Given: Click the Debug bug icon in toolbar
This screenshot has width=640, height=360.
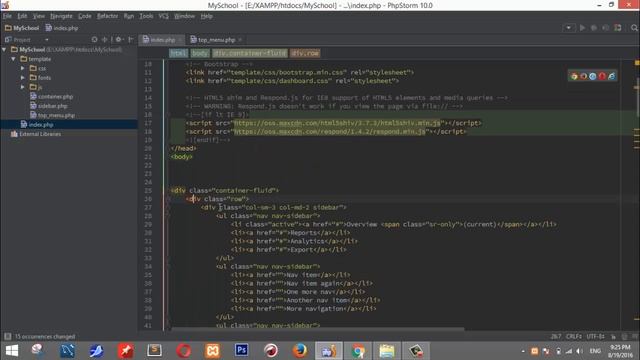Looking at the screenshot, I should pyautogui.click(x=594, y=28).
